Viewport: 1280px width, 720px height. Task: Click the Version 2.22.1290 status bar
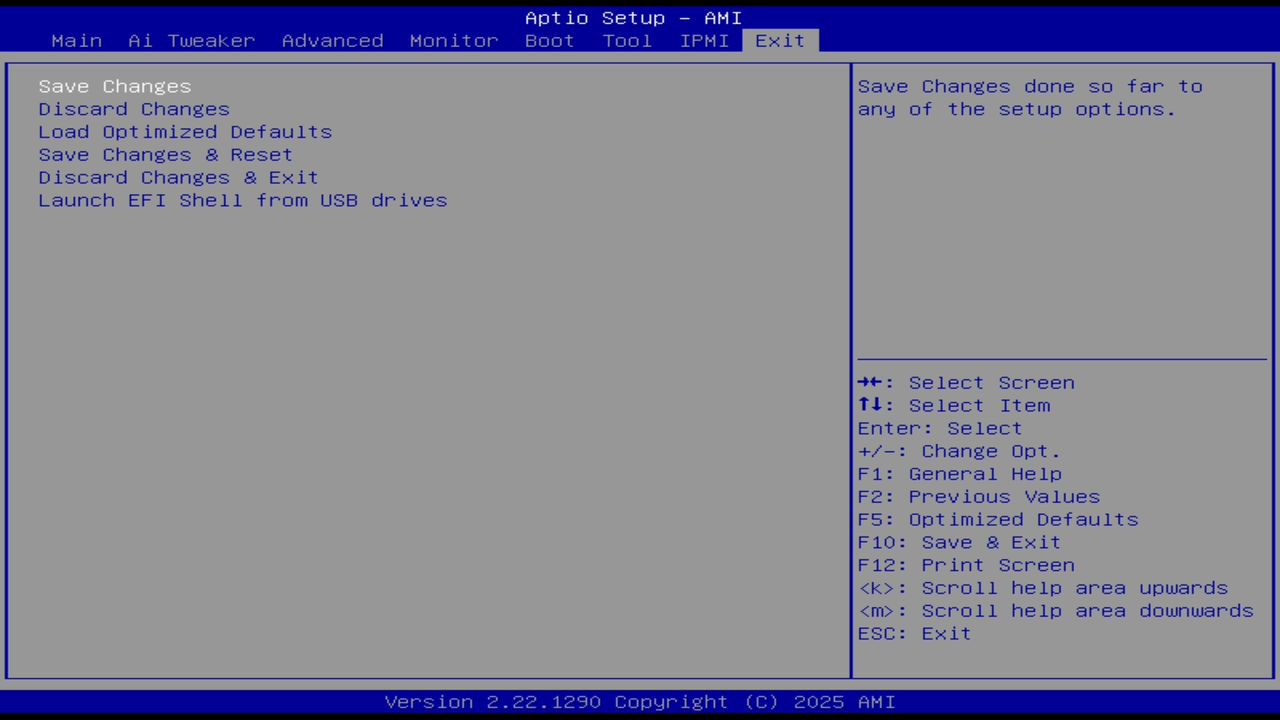pos(640,701)
